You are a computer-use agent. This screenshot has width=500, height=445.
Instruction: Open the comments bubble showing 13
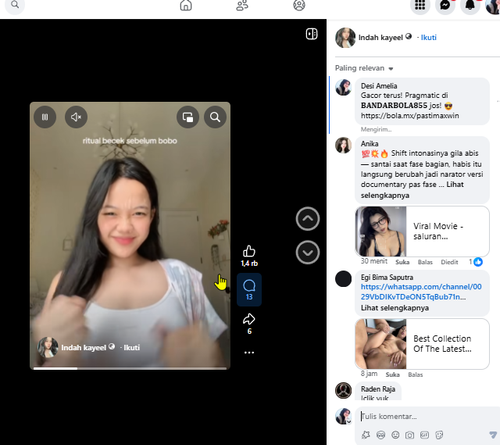click(x=249, y=289)
